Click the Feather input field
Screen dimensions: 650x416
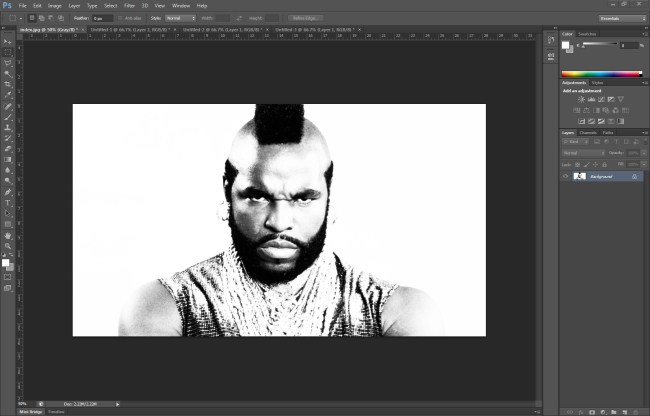tap(102, 18)
